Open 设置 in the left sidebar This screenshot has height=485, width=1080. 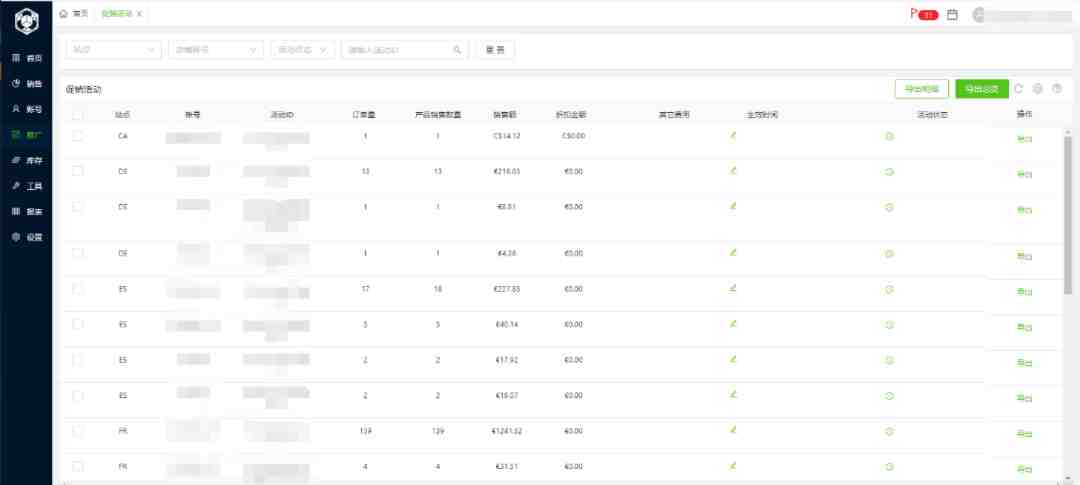[28, 237]
